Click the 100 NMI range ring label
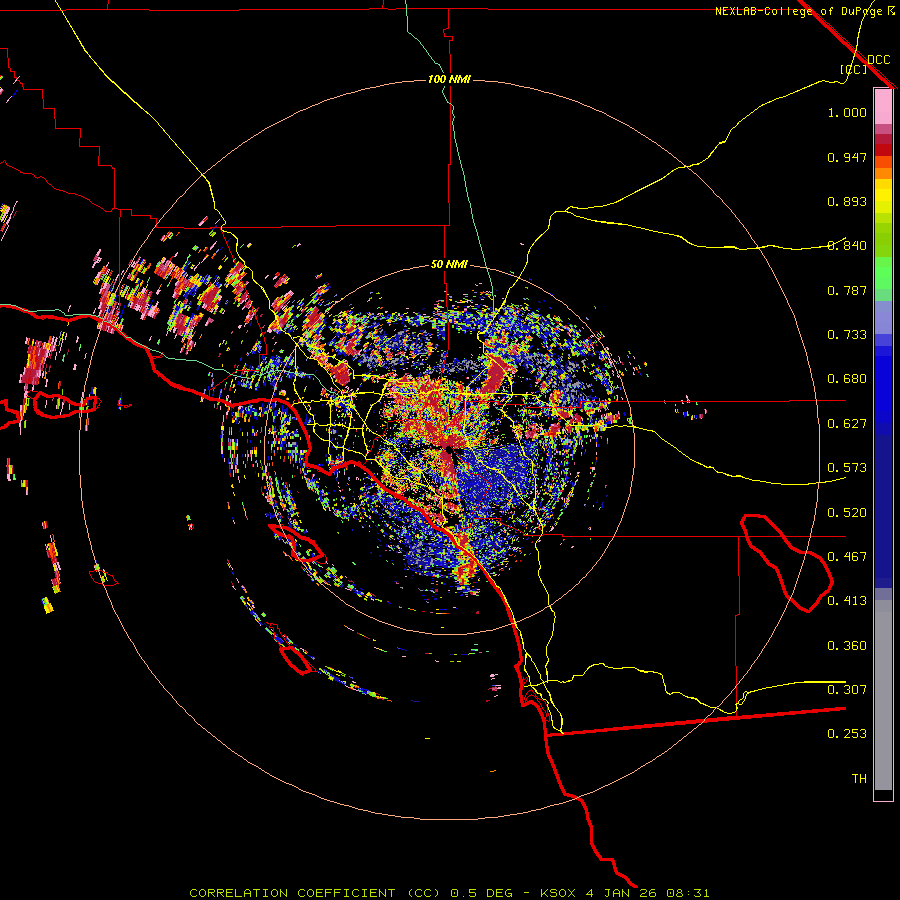Image resolution: width=900 pixels, height=900 pixels. tap(449, 79)
